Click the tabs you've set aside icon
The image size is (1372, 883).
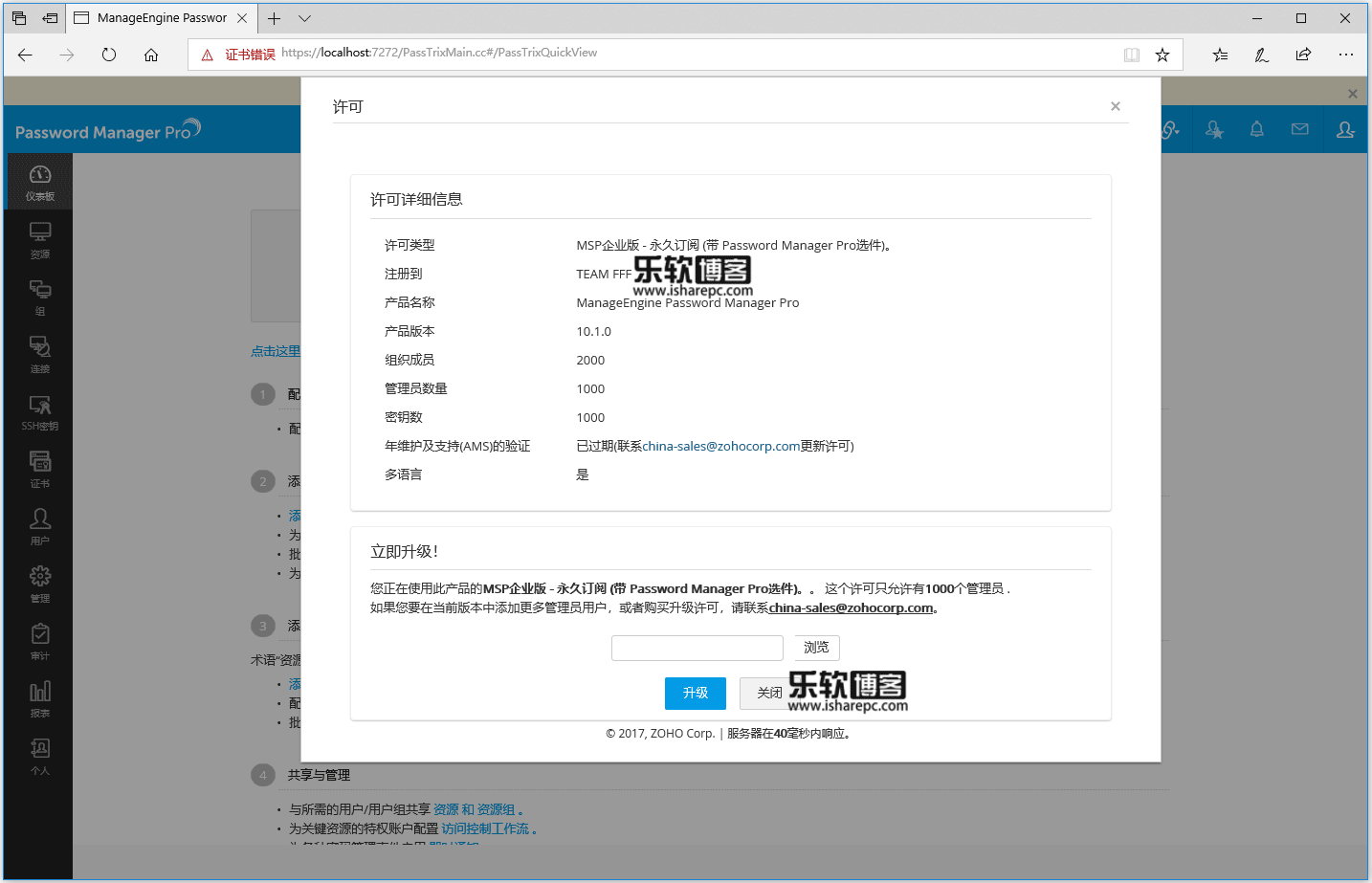coord(19,18)
